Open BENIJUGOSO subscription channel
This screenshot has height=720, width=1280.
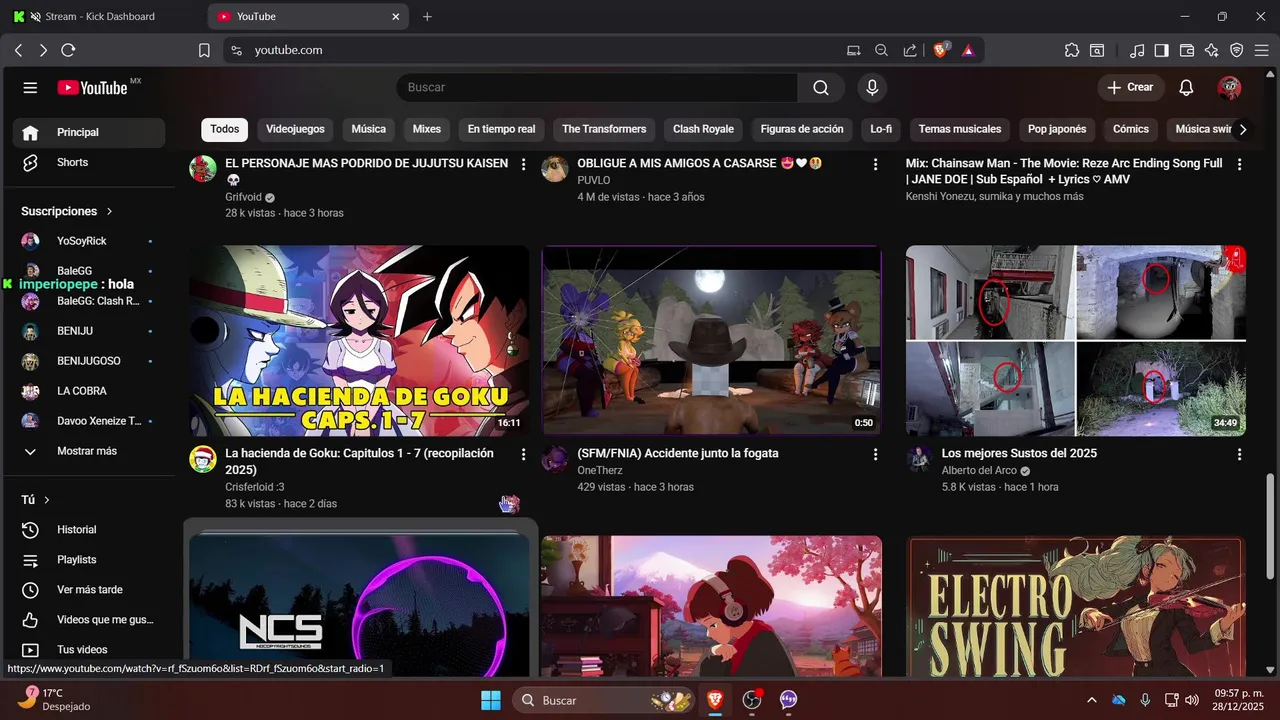(x=88, y=361)
